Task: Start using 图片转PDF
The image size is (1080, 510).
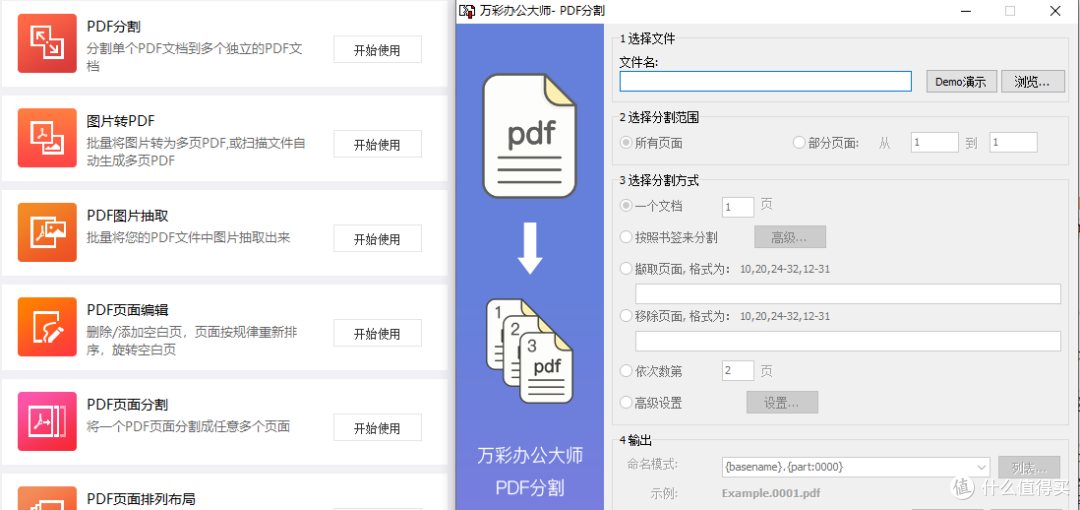Action: pyautogui.click(x=377, y=145)
